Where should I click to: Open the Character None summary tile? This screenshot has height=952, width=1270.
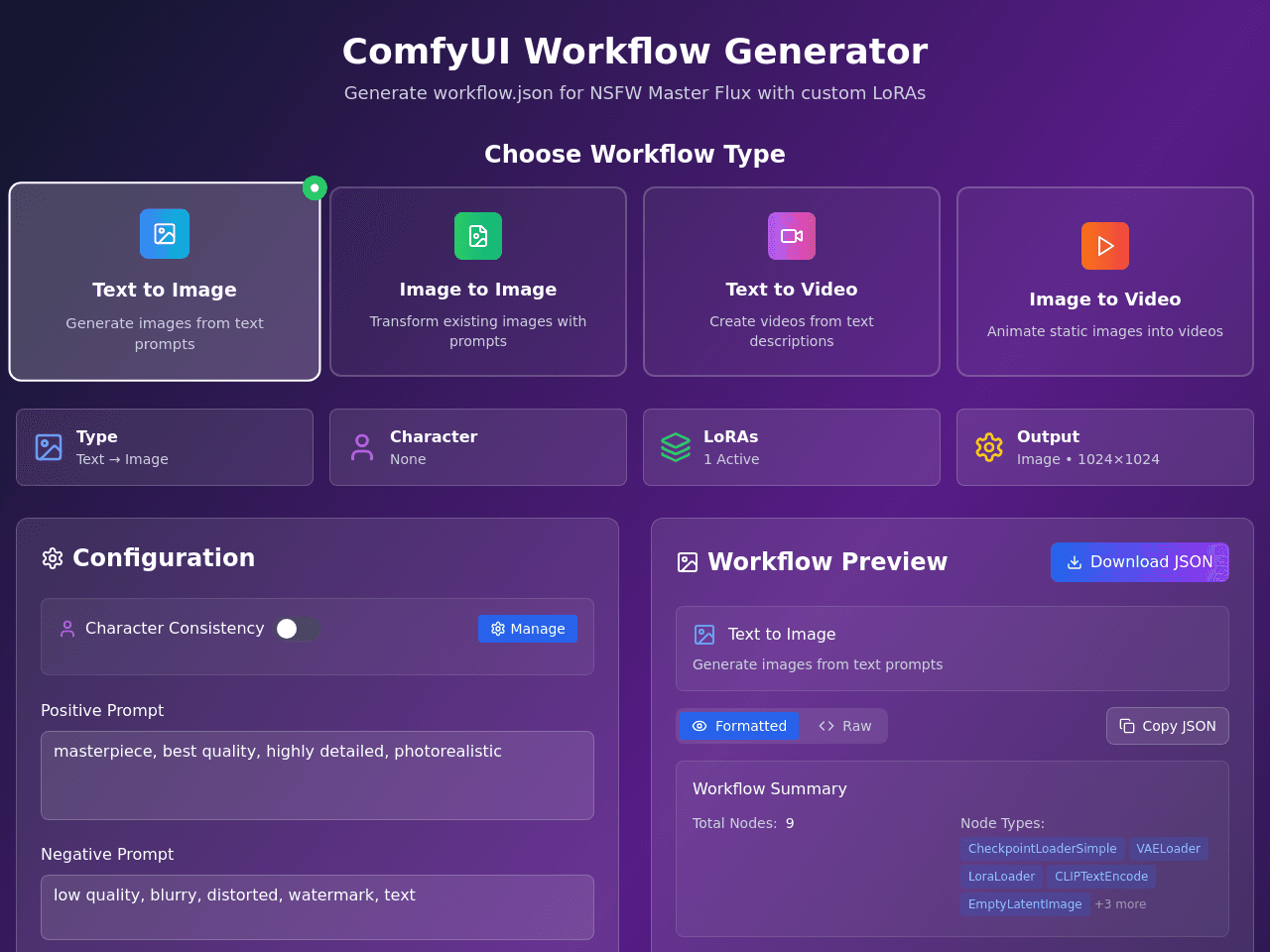478,447
